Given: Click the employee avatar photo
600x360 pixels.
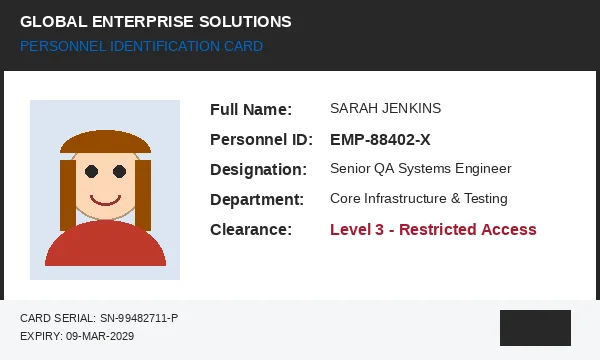Looking at the screenshot, I should [105, 190].
